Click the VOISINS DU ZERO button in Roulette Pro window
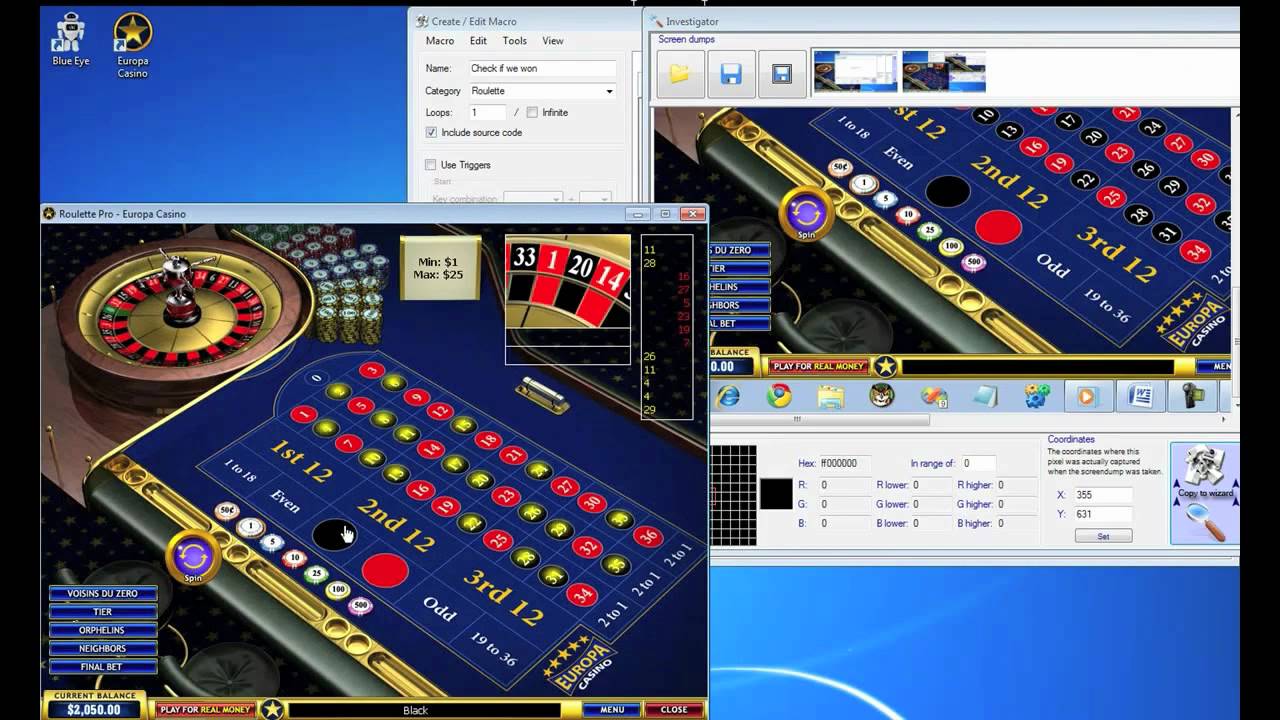The width and height of the screenshot is (1280, 720). tap(103, 593)
